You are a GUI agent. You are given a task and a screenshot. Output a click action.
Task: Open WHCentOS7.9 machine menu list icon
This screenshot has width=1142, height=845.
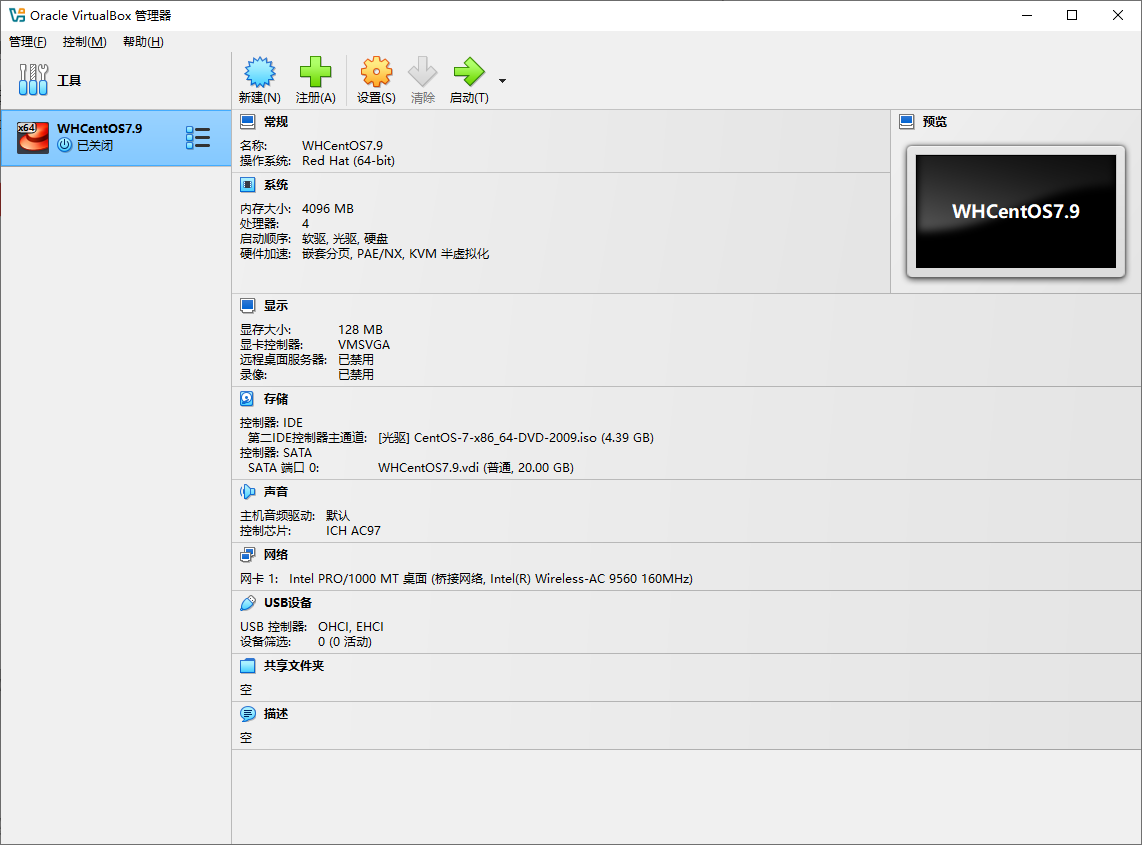pos(197,138)
